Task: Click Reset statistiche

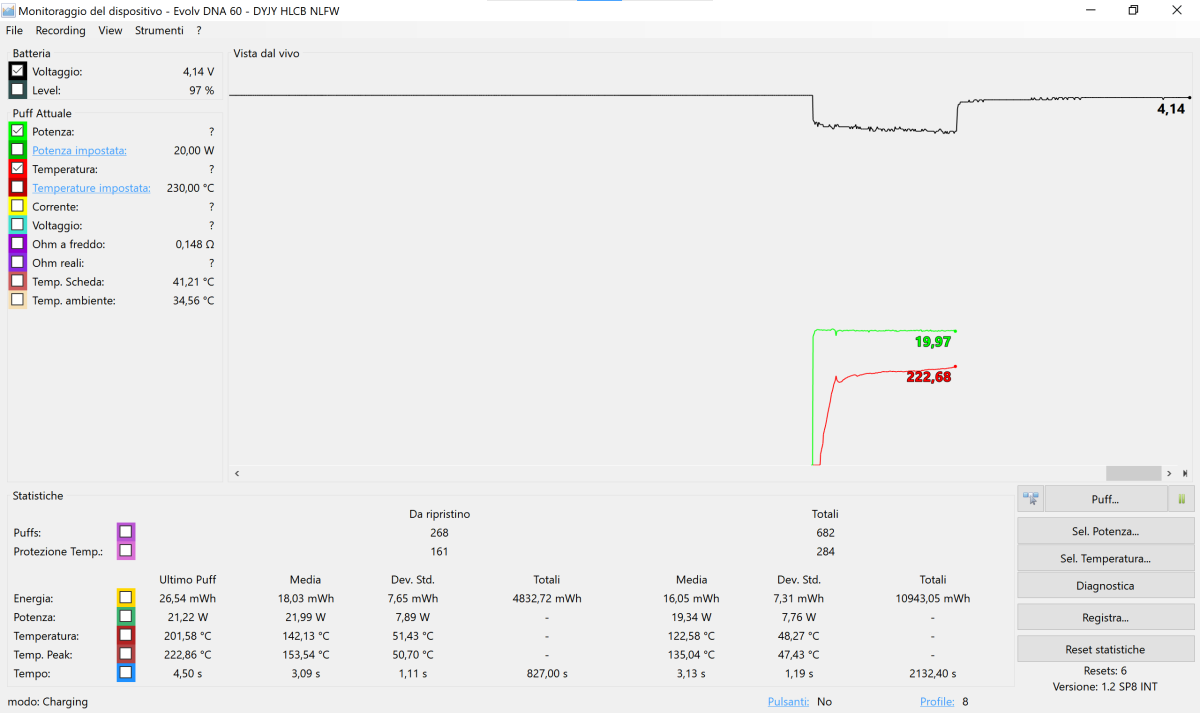Action: pos(1105,649)
